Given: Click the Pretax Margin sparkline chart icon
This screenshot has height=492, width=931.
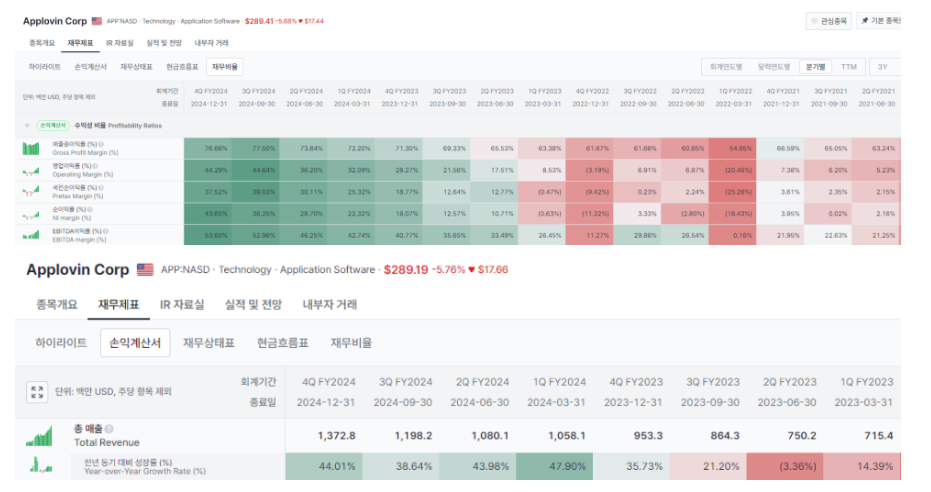Looking at the screenshot, I should (31, 192).
